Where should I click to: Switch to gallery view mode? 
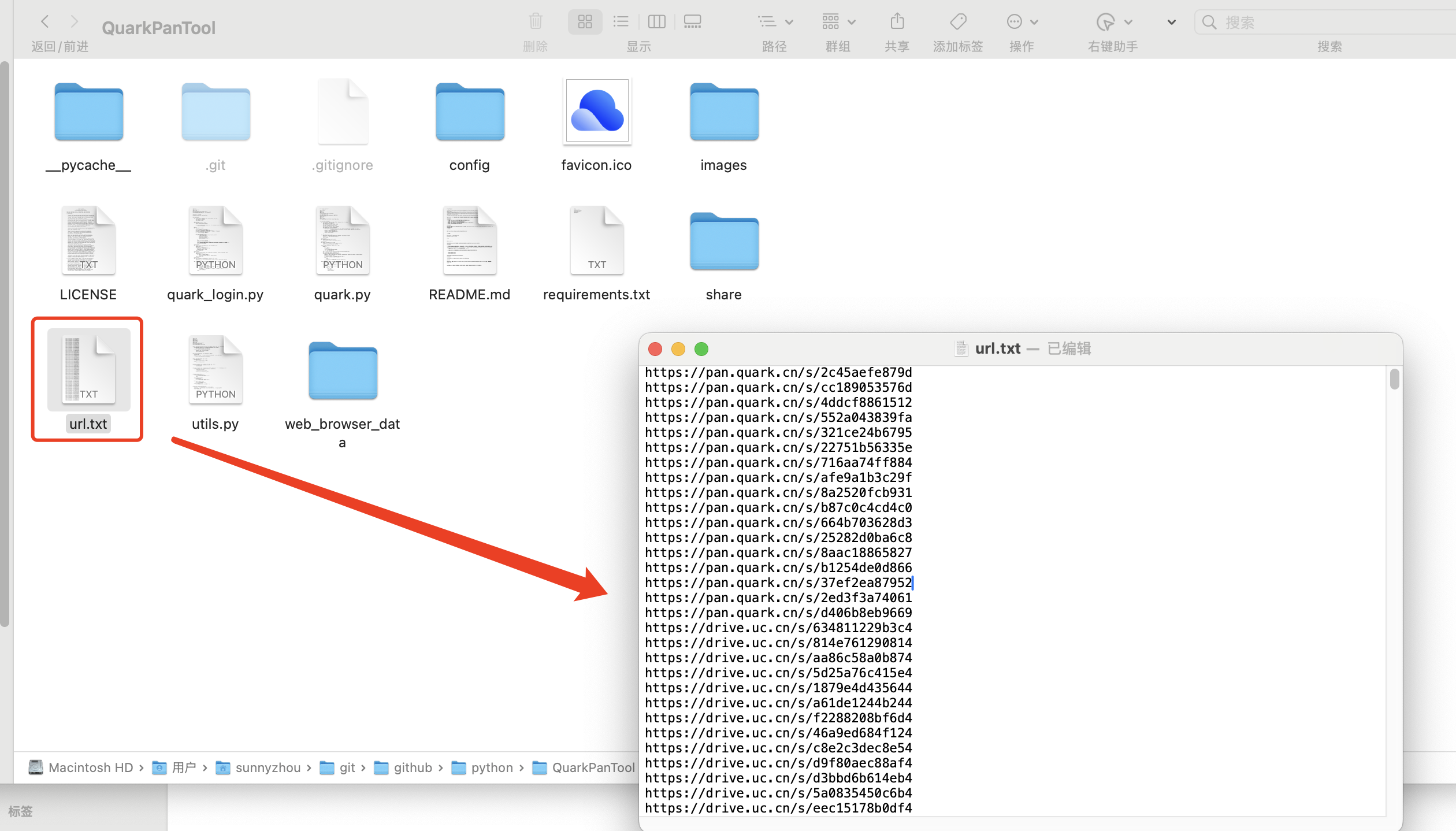point(692,22)
